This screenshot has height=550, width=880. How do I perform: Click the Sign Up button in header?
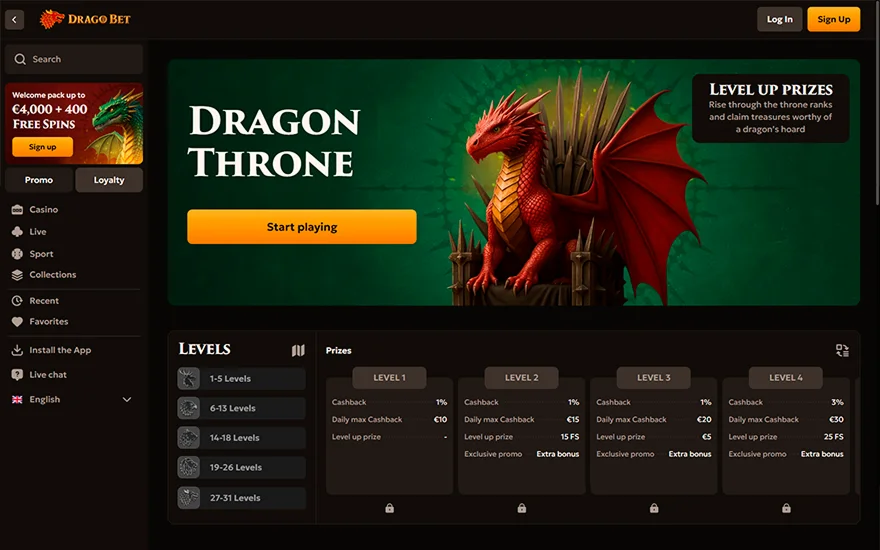coord(833,19)
